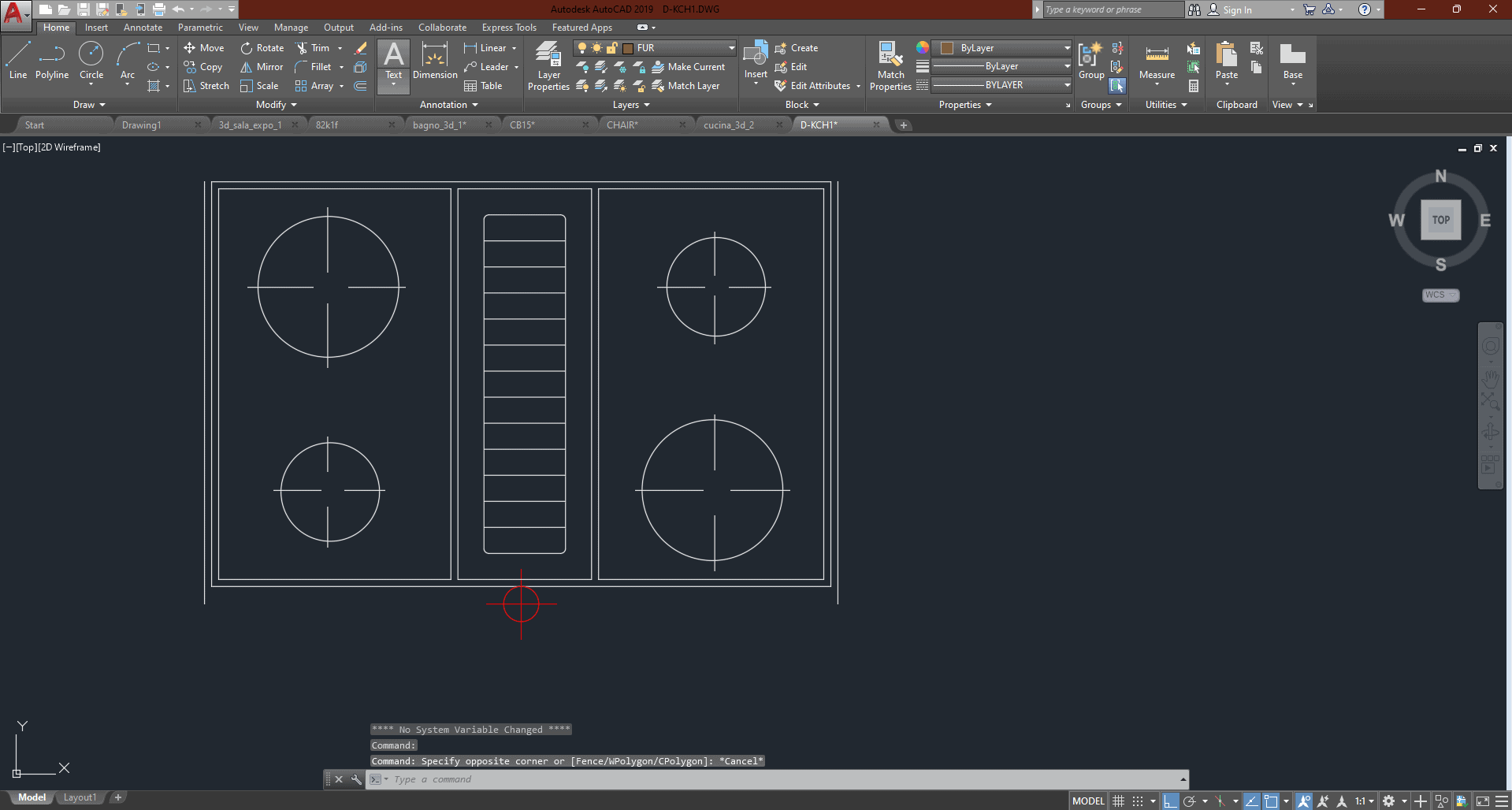Toggle the drawing grid display in status bar

click(x=1118, y=801)
